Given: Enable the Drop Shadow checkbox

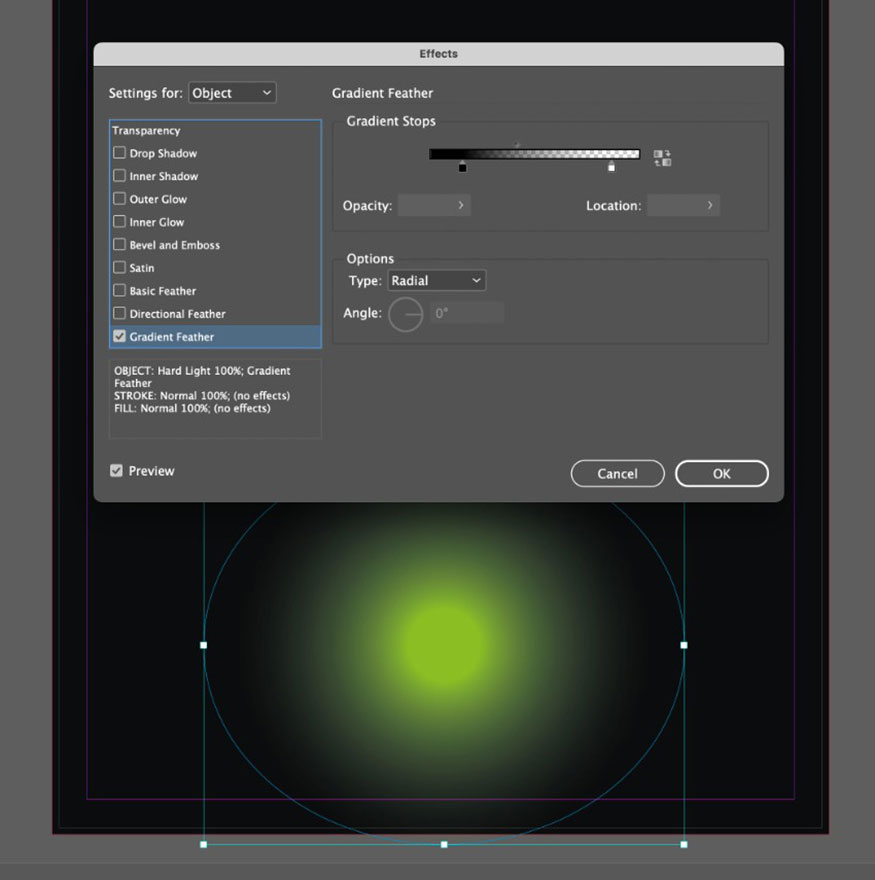Looking at the screenshot, I should pyautogui.click(x=119, y=153).
